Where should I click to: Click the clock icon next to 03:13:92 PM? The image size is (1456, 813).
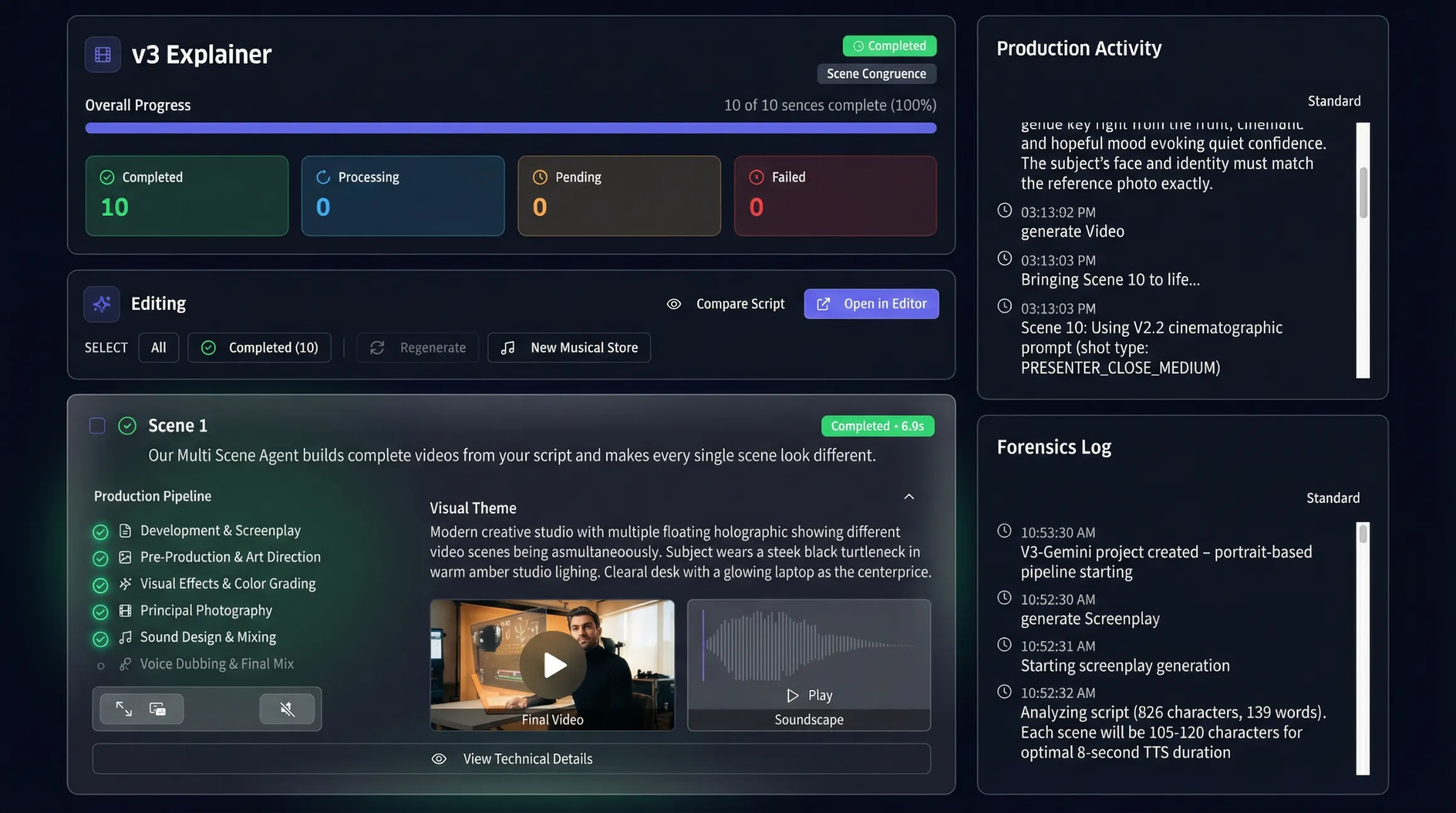click(1005, 210)
